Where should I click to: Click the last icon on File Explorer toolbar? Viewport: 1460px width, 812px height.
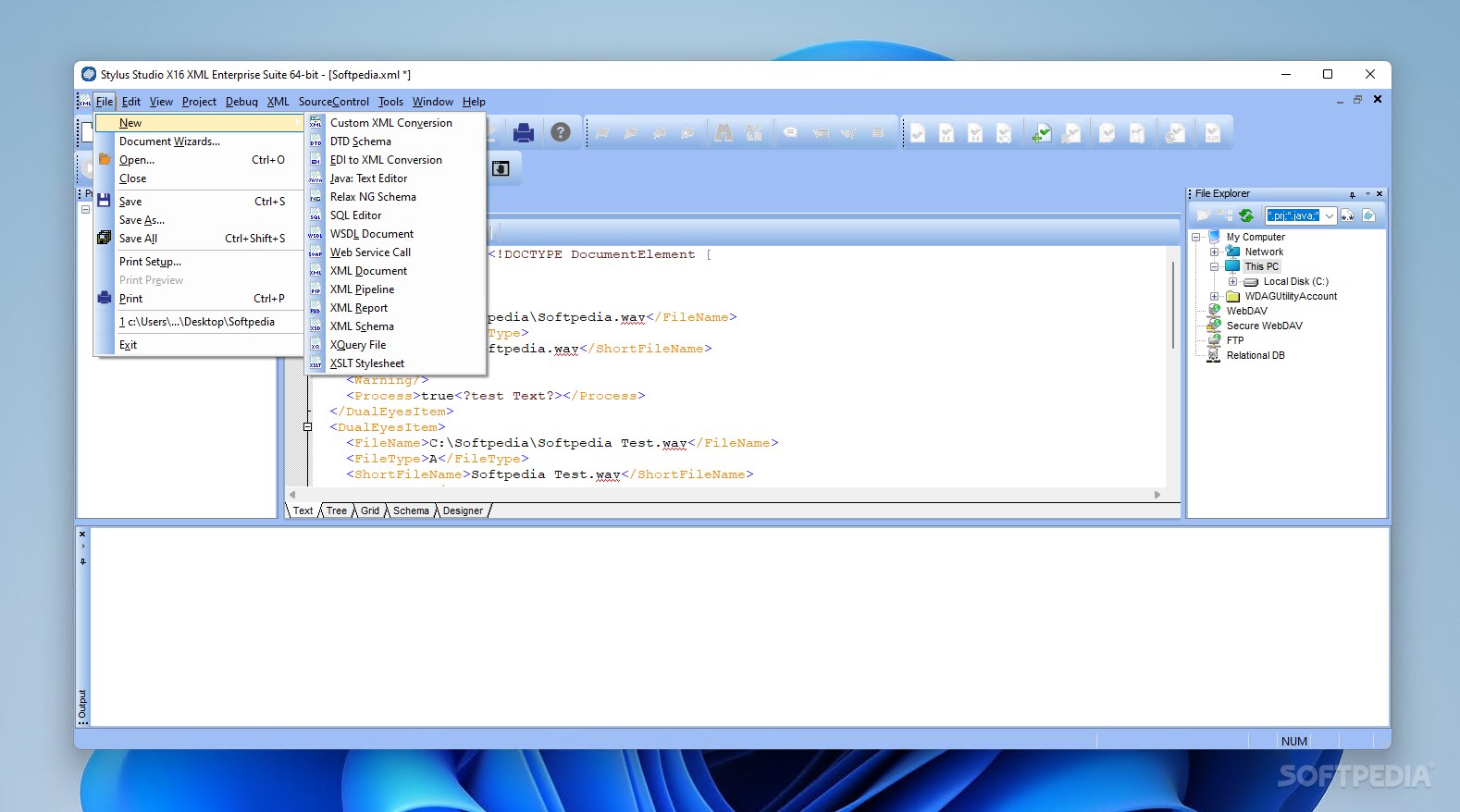pyautogui.click(x=1369, y=215)
